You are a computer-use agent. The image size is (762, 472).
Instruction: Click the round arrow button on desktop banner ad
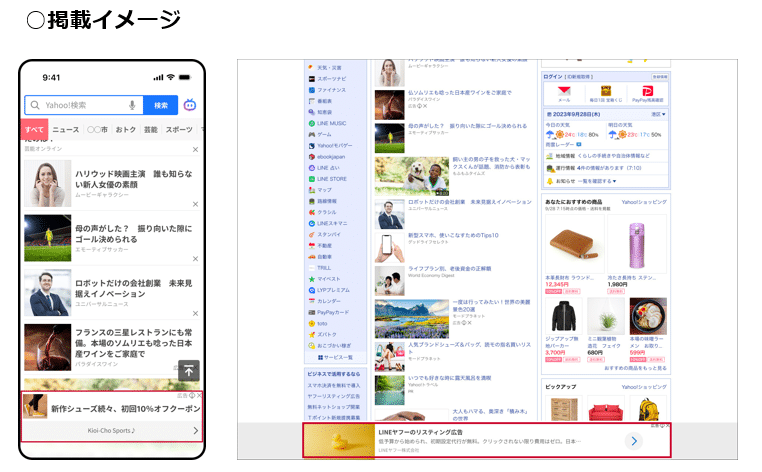634,440
